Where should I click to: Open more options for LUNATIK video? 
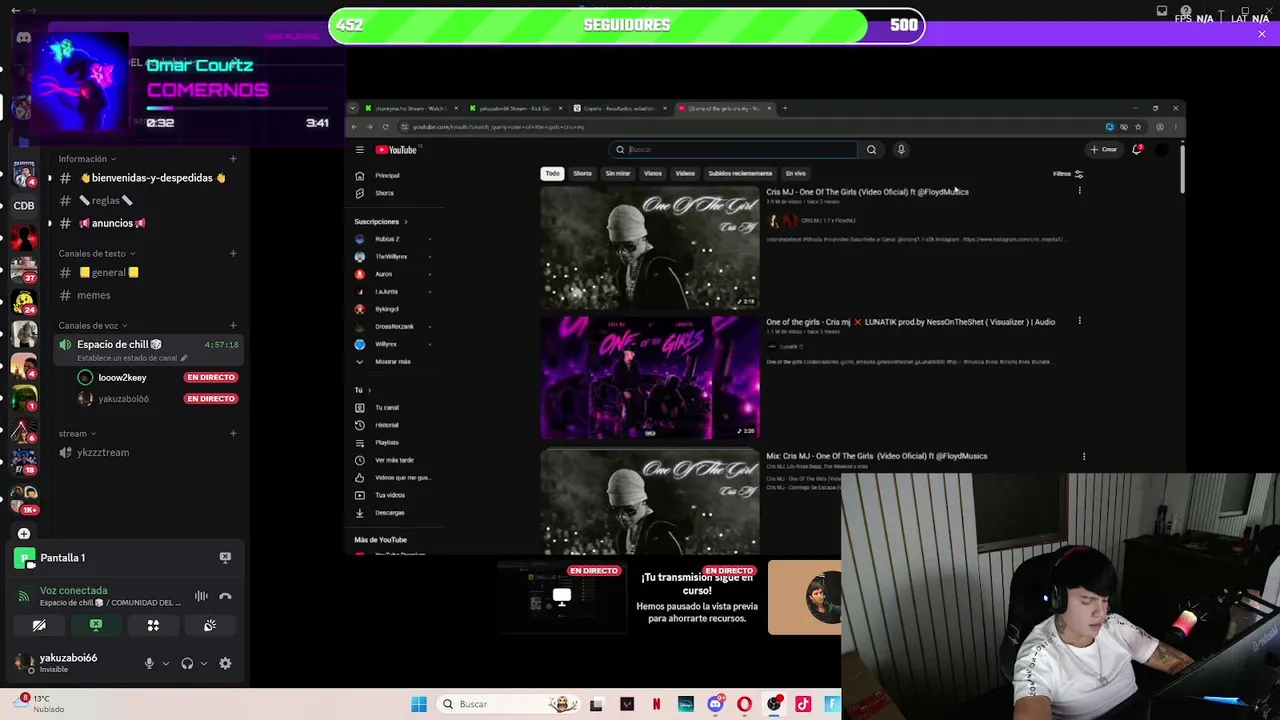tap(1079, 321)
